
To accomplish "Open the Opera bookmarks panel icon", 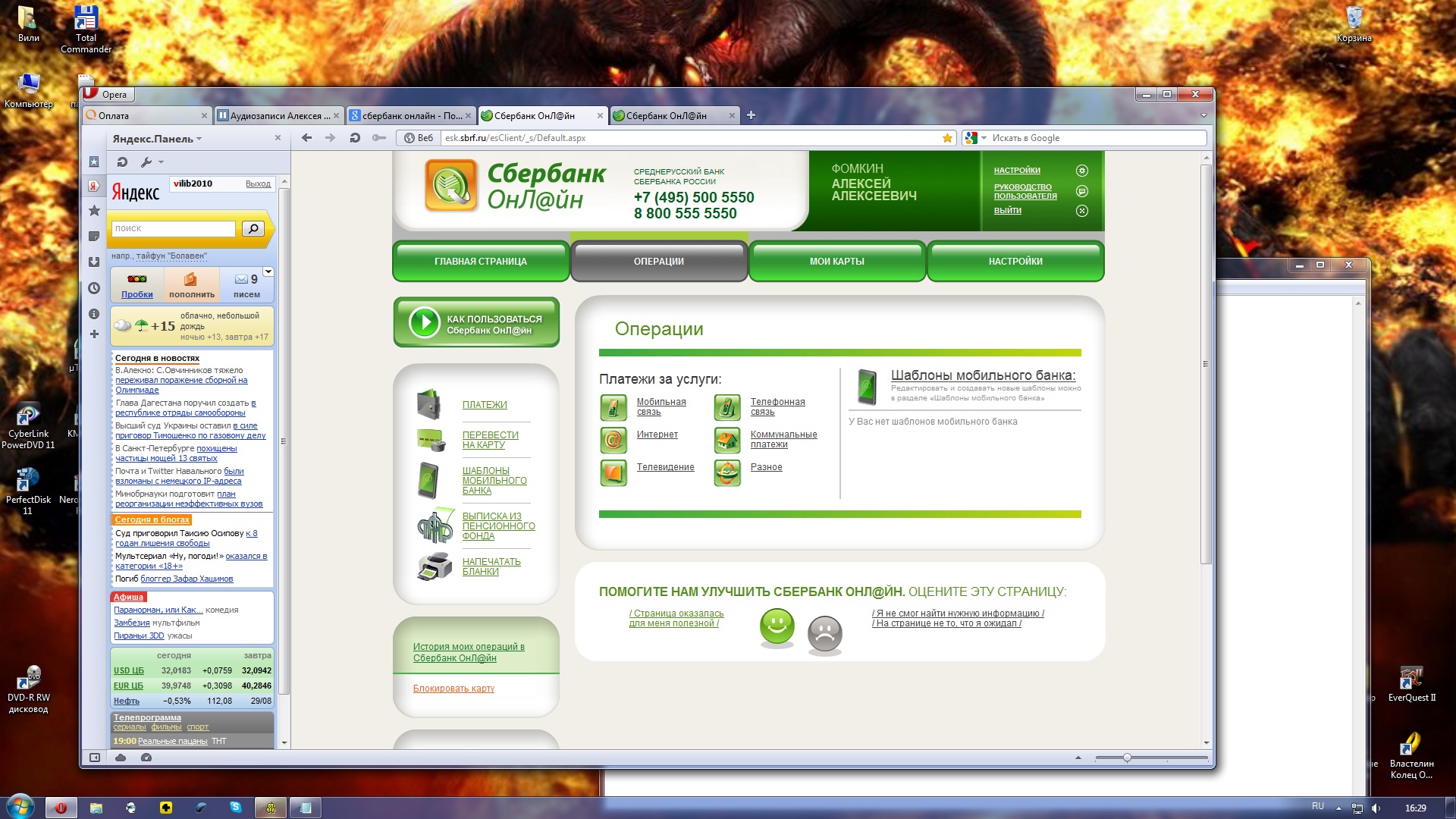I will [94, 162].
